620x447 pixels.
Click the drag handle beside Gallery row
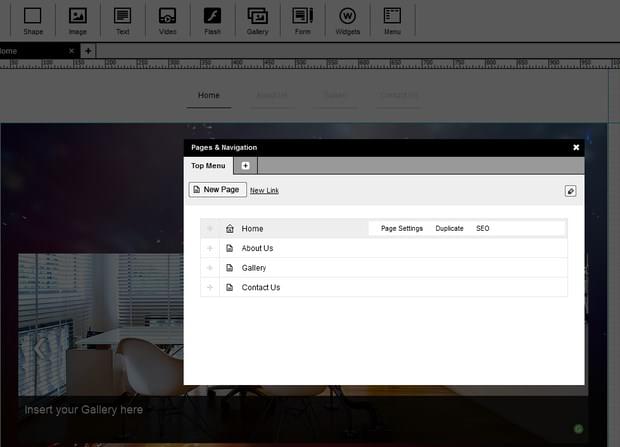210,268
